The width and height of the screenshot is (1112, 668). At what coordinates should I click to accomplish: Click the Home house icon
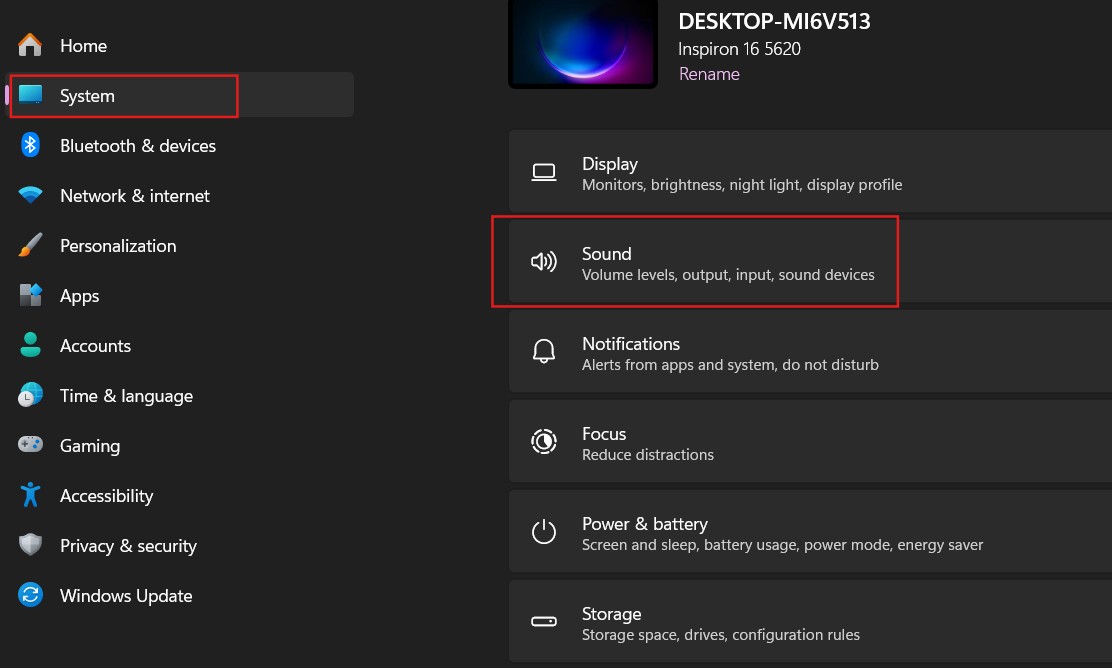pyautogui.click(x=30, y=45)
